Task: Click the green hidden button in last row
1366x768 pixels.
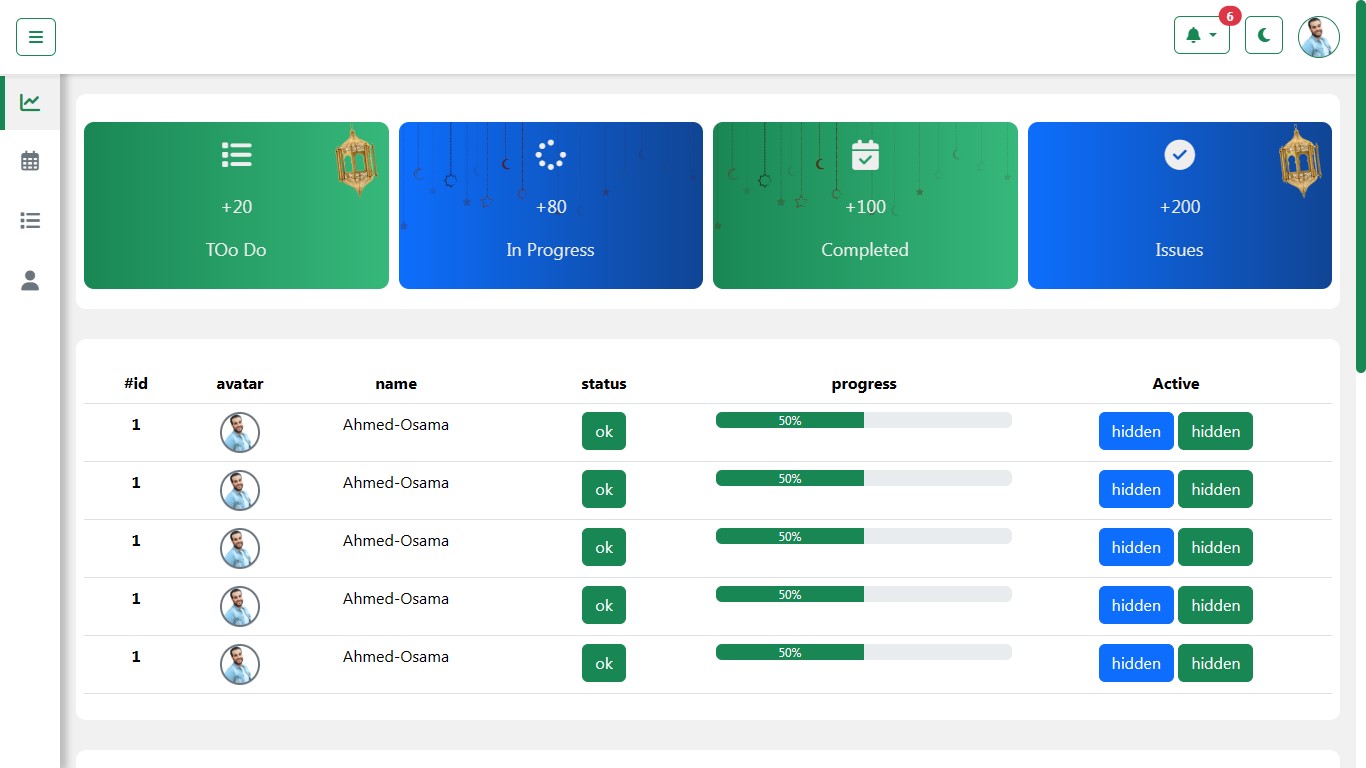Action: pyautogui.click(x=1215, y=663)
